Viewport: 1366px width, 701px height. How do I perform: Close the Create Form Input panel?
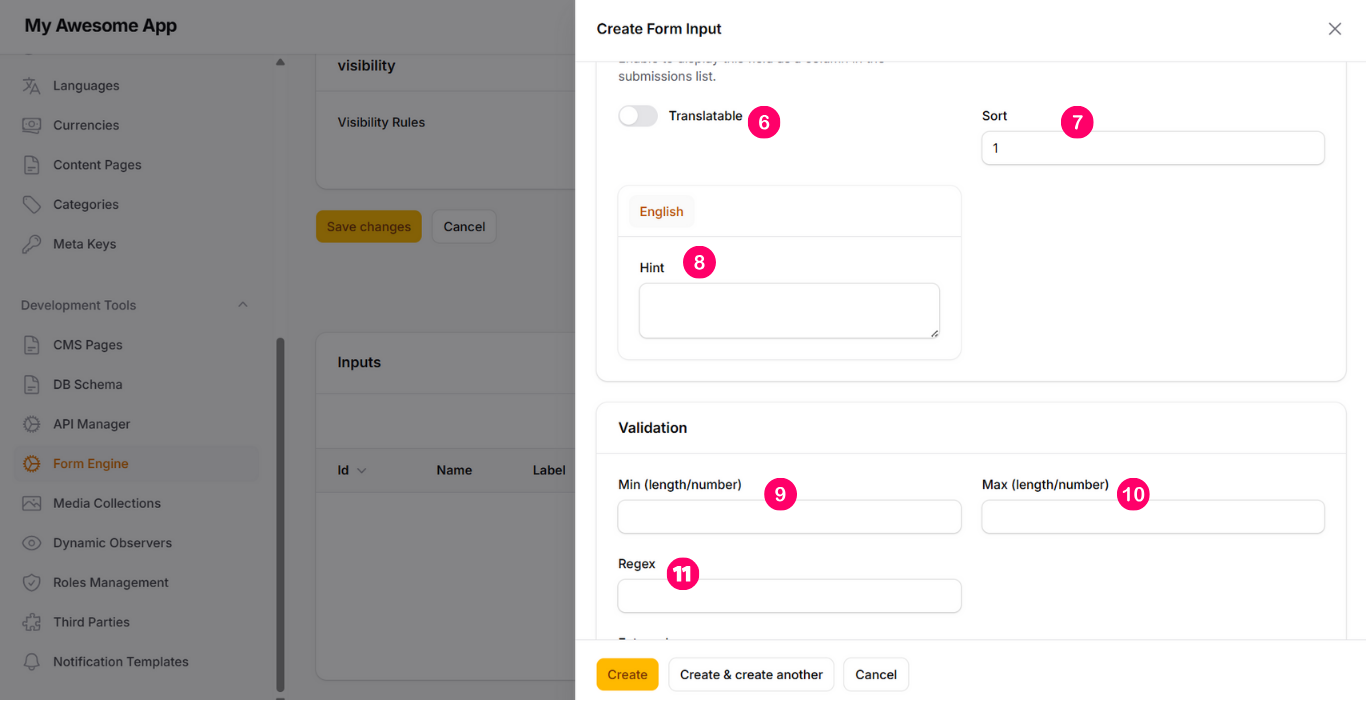coord(1334,29)
